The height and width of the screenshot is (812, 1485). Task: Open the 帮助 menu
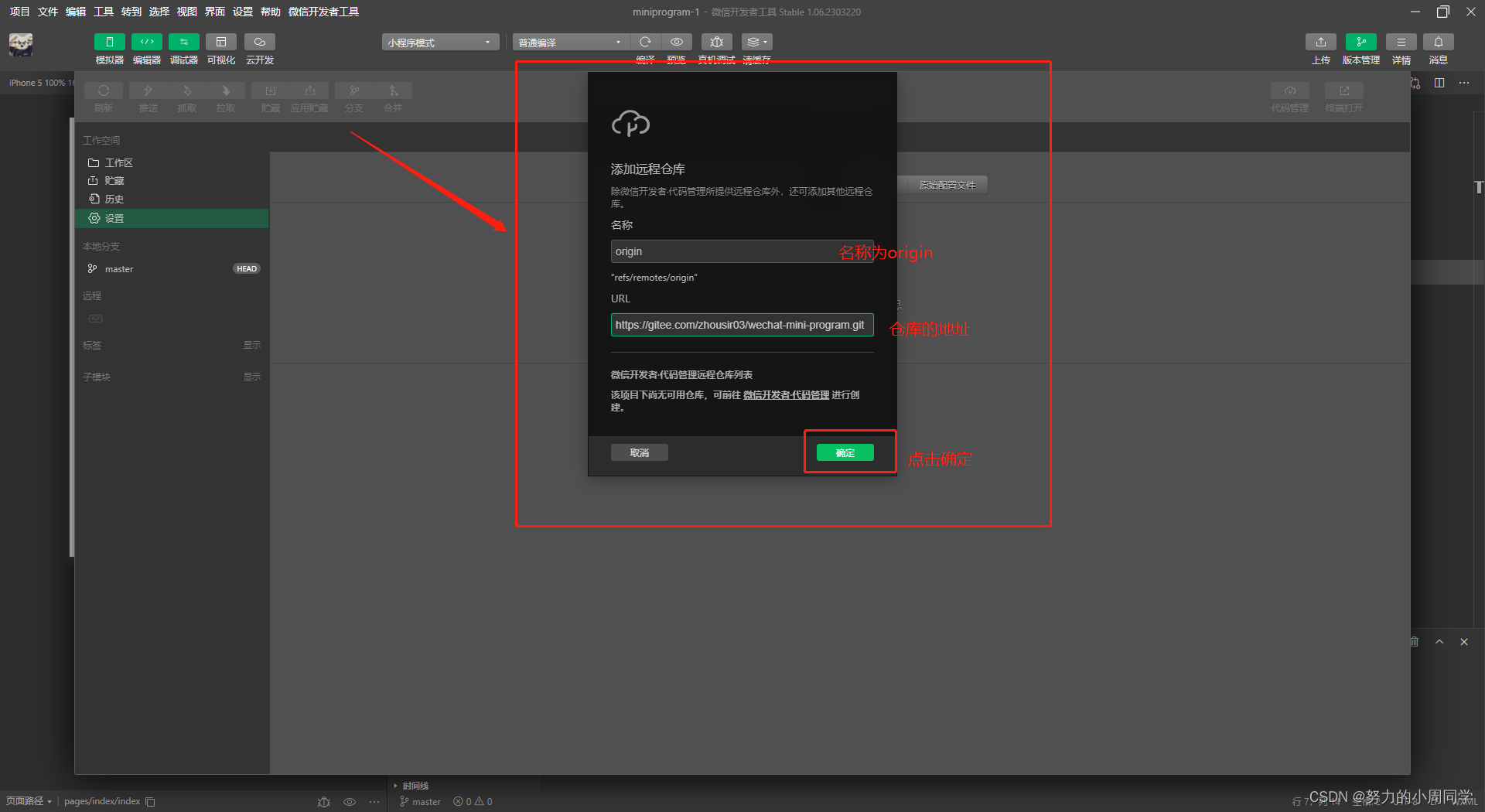point(271,12)
